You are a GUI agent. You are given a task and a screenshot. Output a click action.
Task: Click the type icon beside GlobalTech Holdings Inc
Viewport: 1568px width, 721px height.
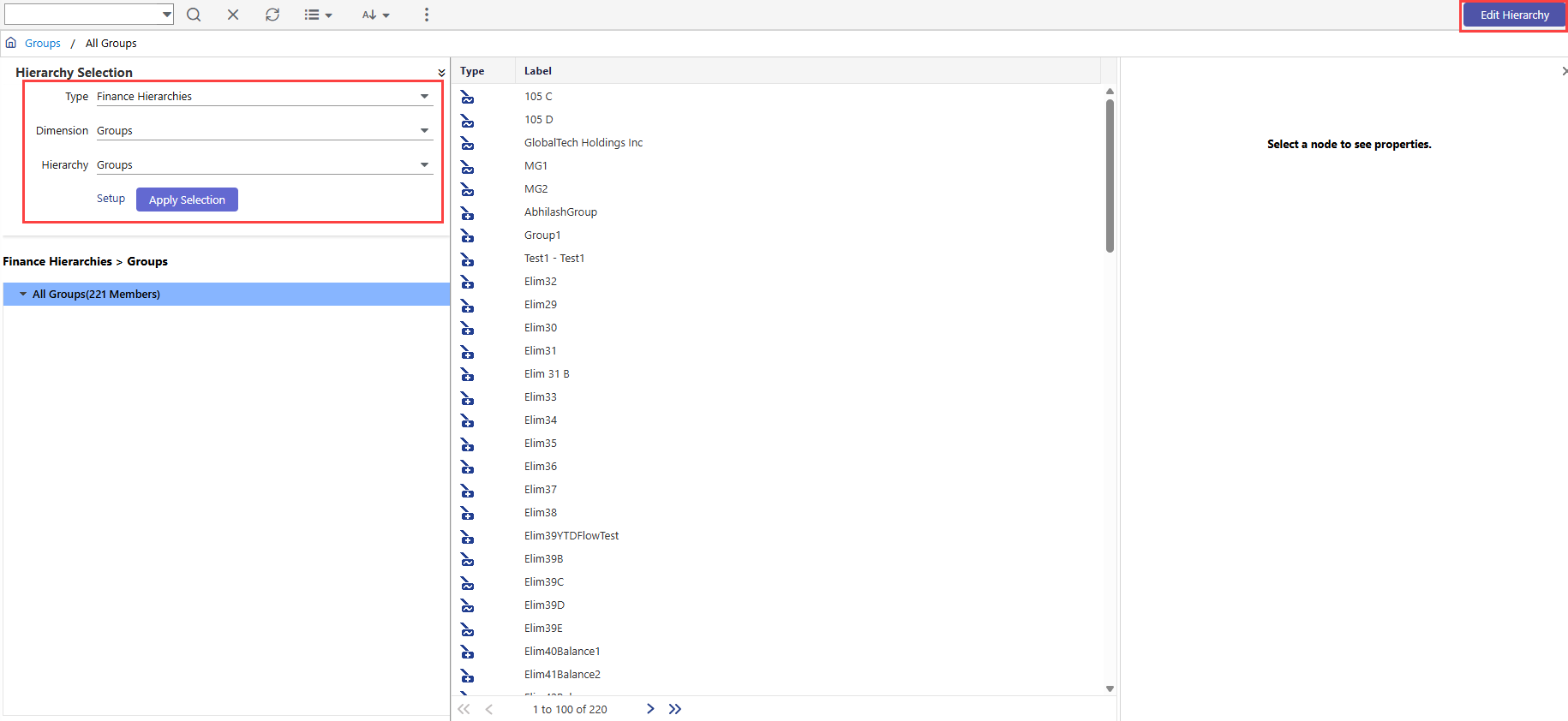pos(468,143)
